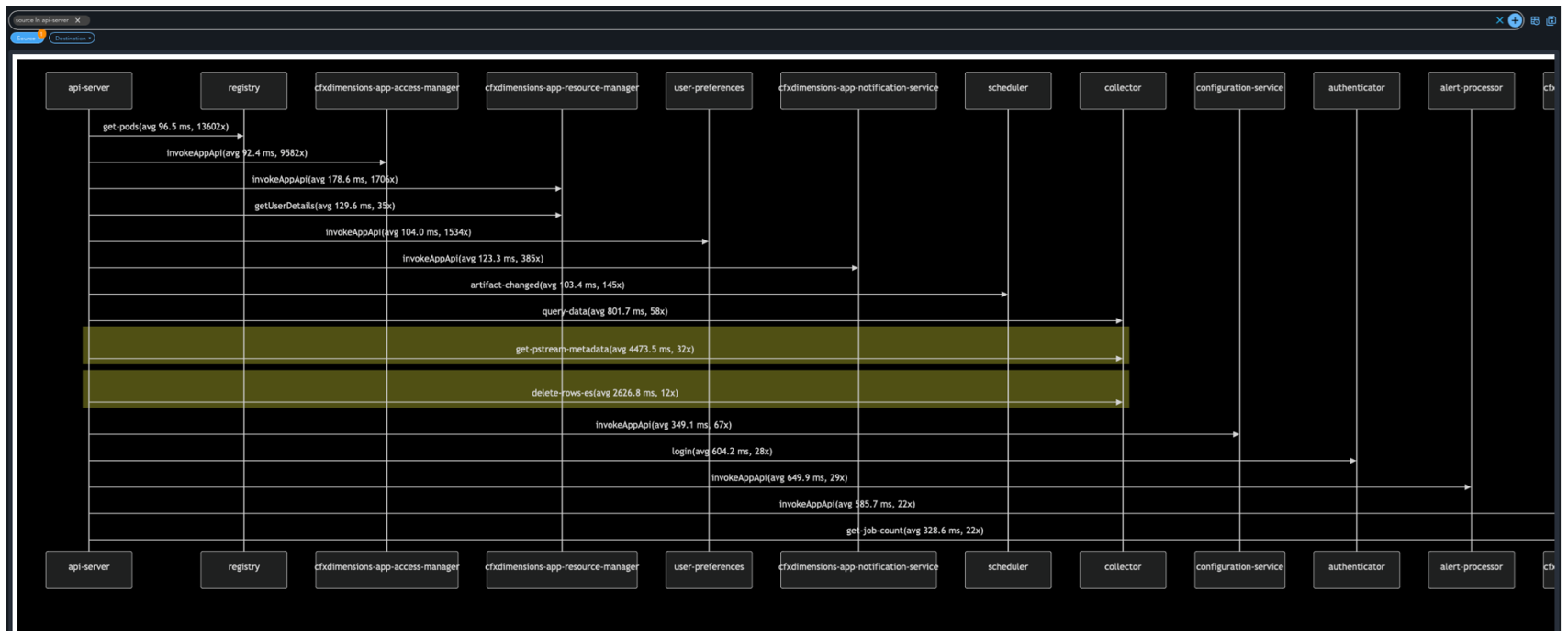Add a new filter with plus icon
The width and height of the screenshot is (1568, 637).
(x=1515, y=20)
